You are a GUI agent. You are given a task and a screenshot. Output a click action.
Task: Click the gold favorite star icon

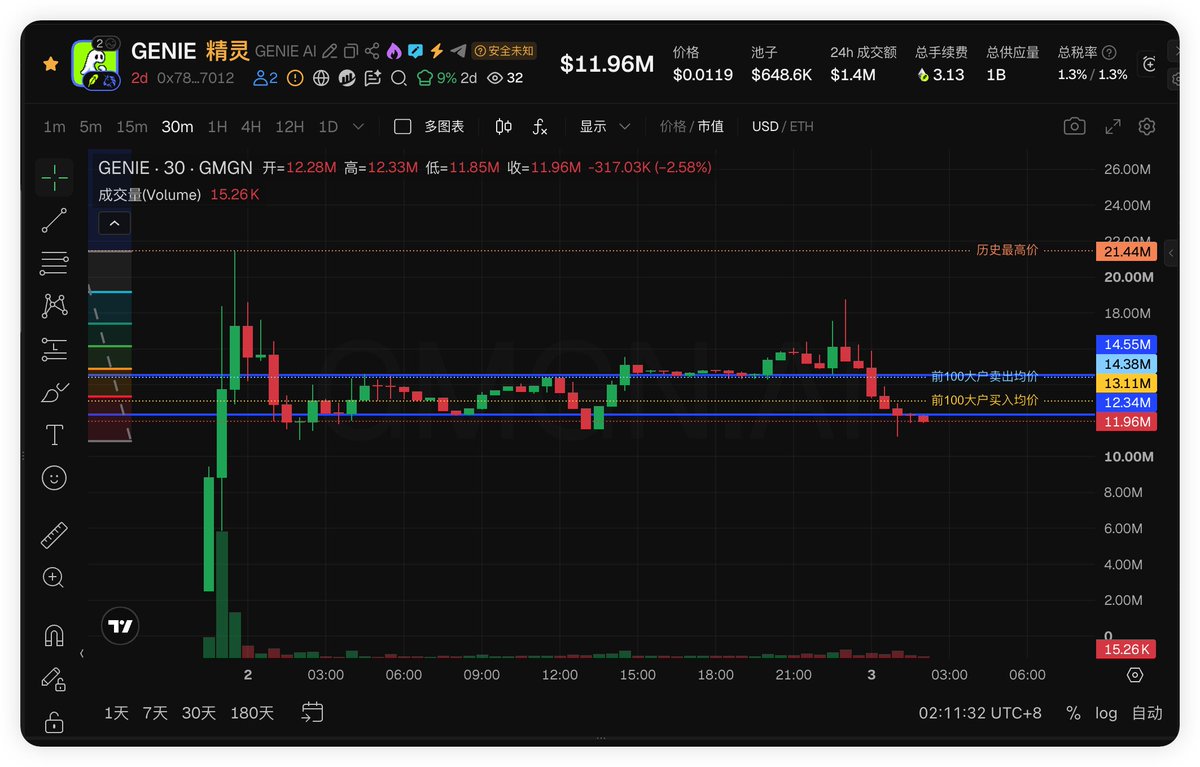[50, 63]
